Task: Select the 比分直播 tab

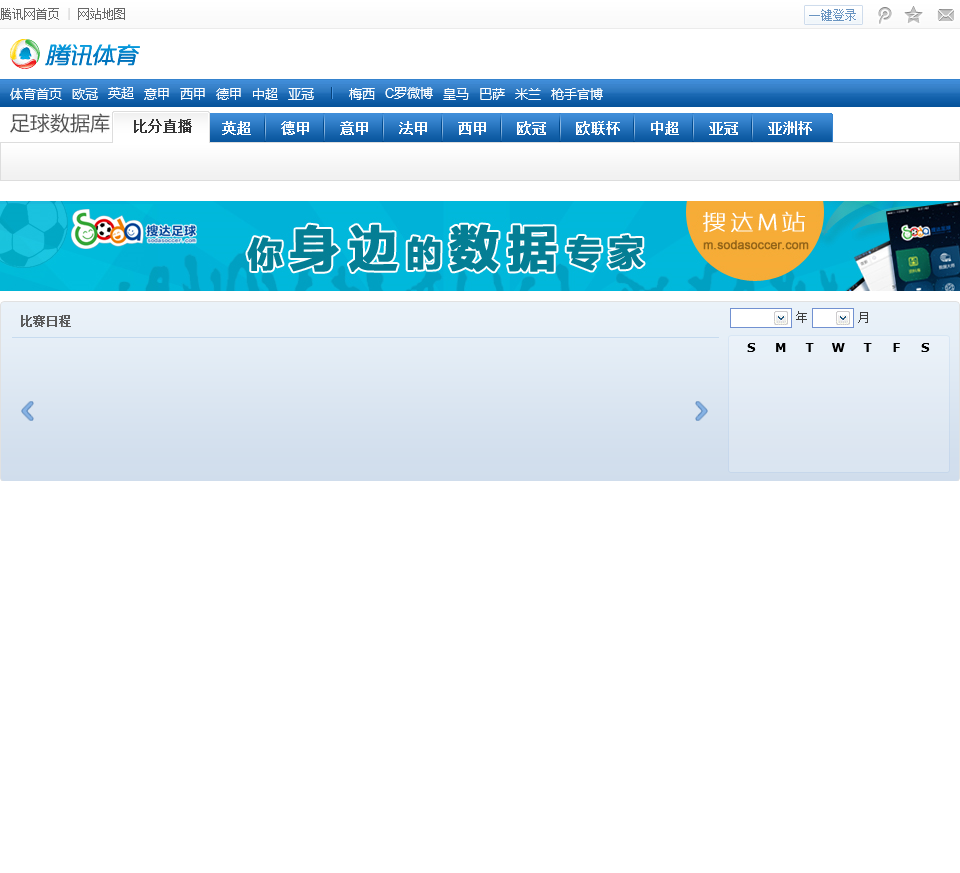Action: click(162, 127)
